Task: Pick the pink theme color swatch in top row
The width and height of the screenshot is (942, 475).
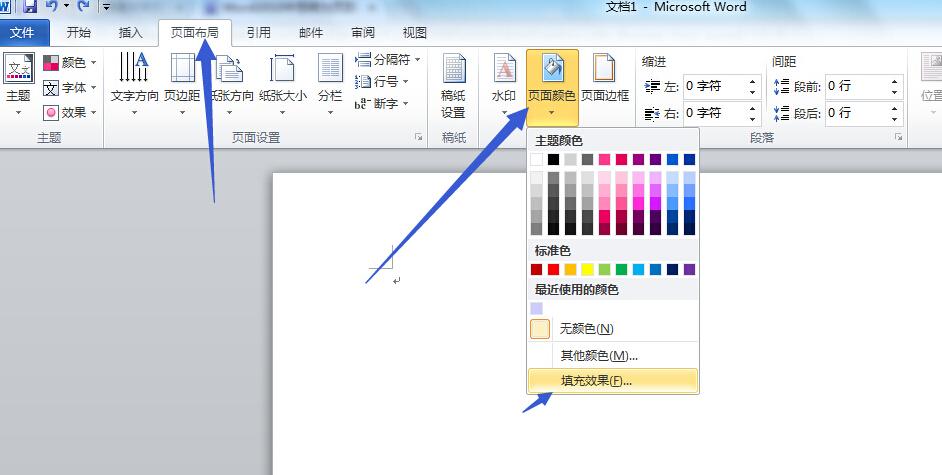Action: point(604,159)
